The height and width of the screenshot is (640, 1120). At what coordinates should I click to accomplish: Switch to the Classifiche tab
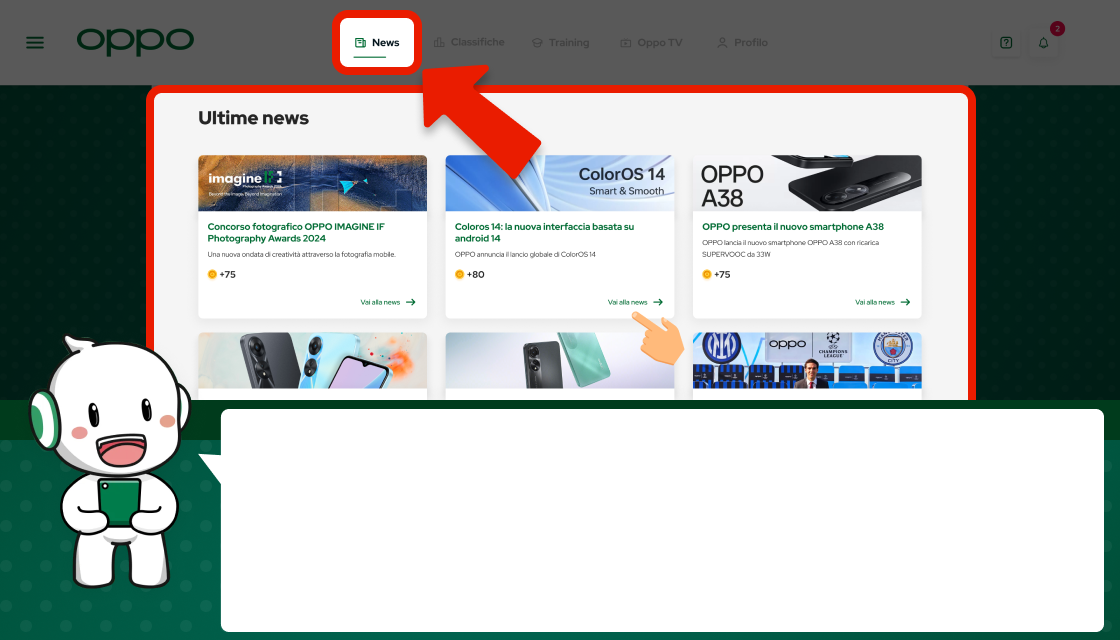pyautogui.click(x=477, y=43)
